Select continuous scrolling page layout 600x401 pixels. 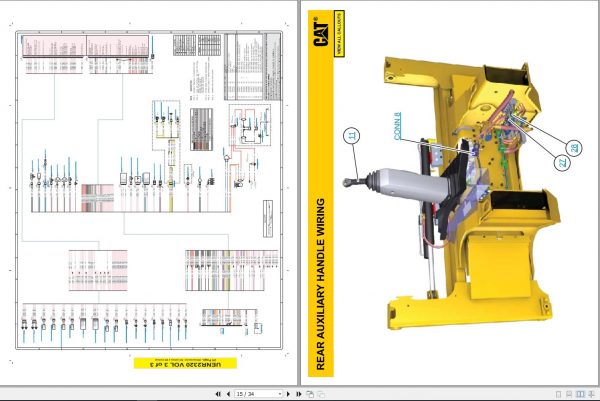pos(569,394)
